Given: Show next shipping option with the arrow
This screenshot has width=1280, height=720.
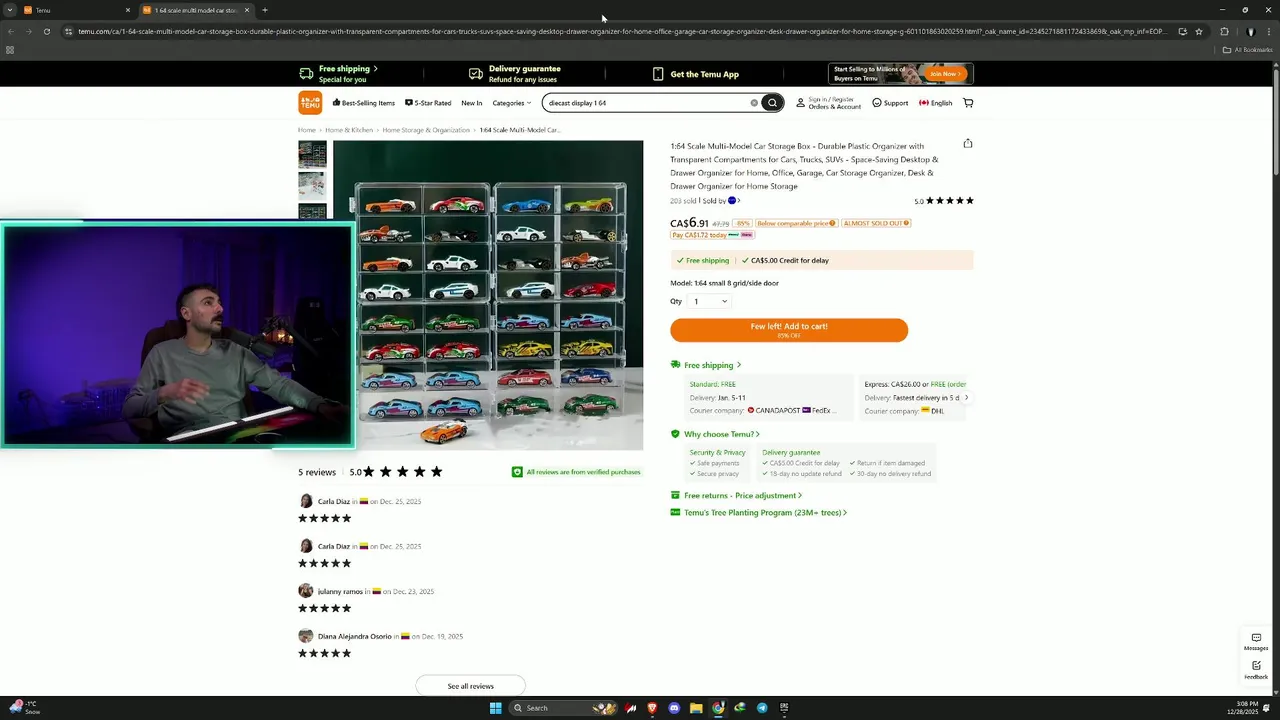Looking at the screenshot, I should [966, 398].
